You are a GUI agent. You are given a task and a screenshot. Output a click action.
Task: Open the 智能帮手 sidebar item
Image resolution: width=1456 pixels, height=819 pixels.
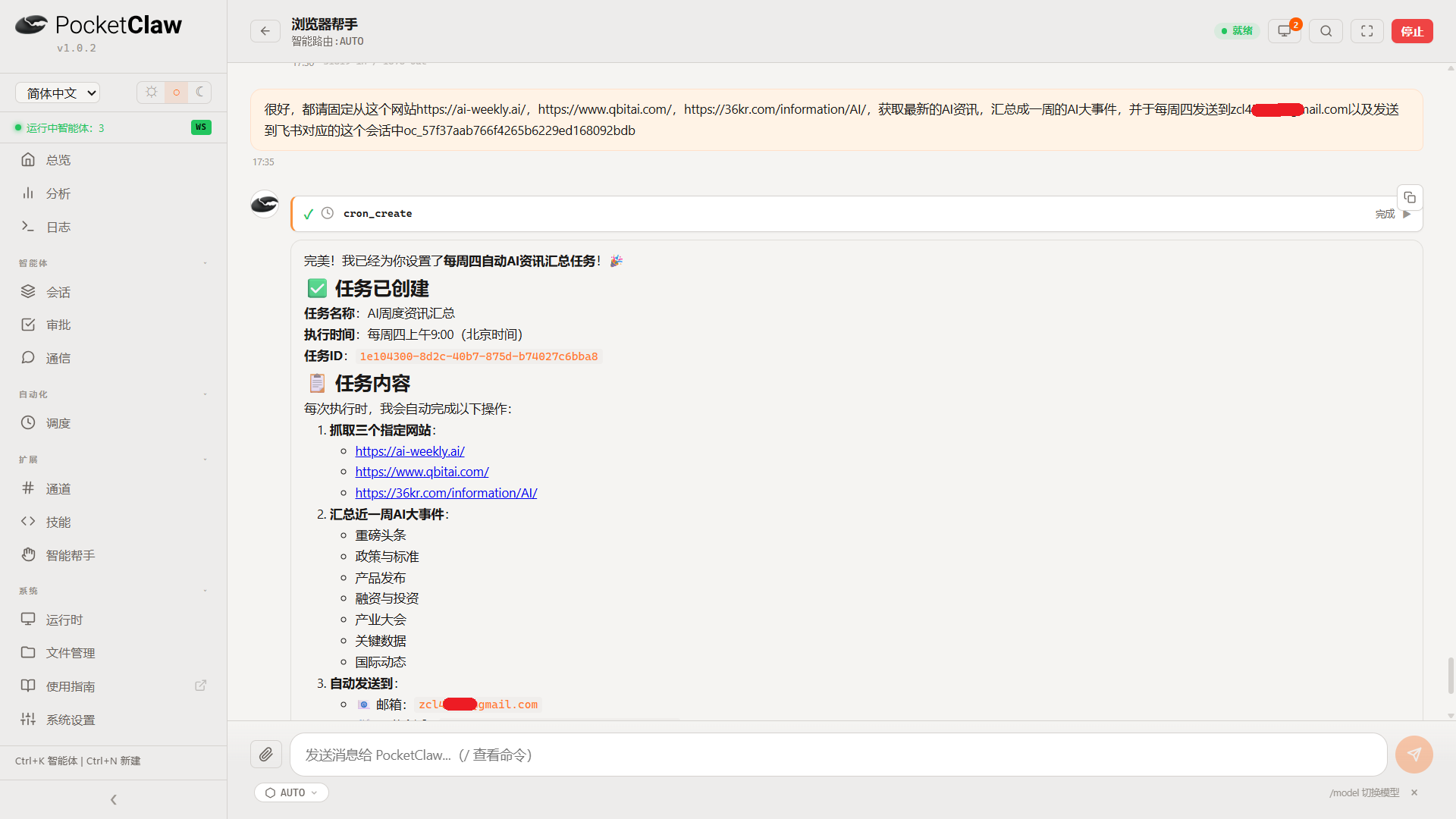114,555
